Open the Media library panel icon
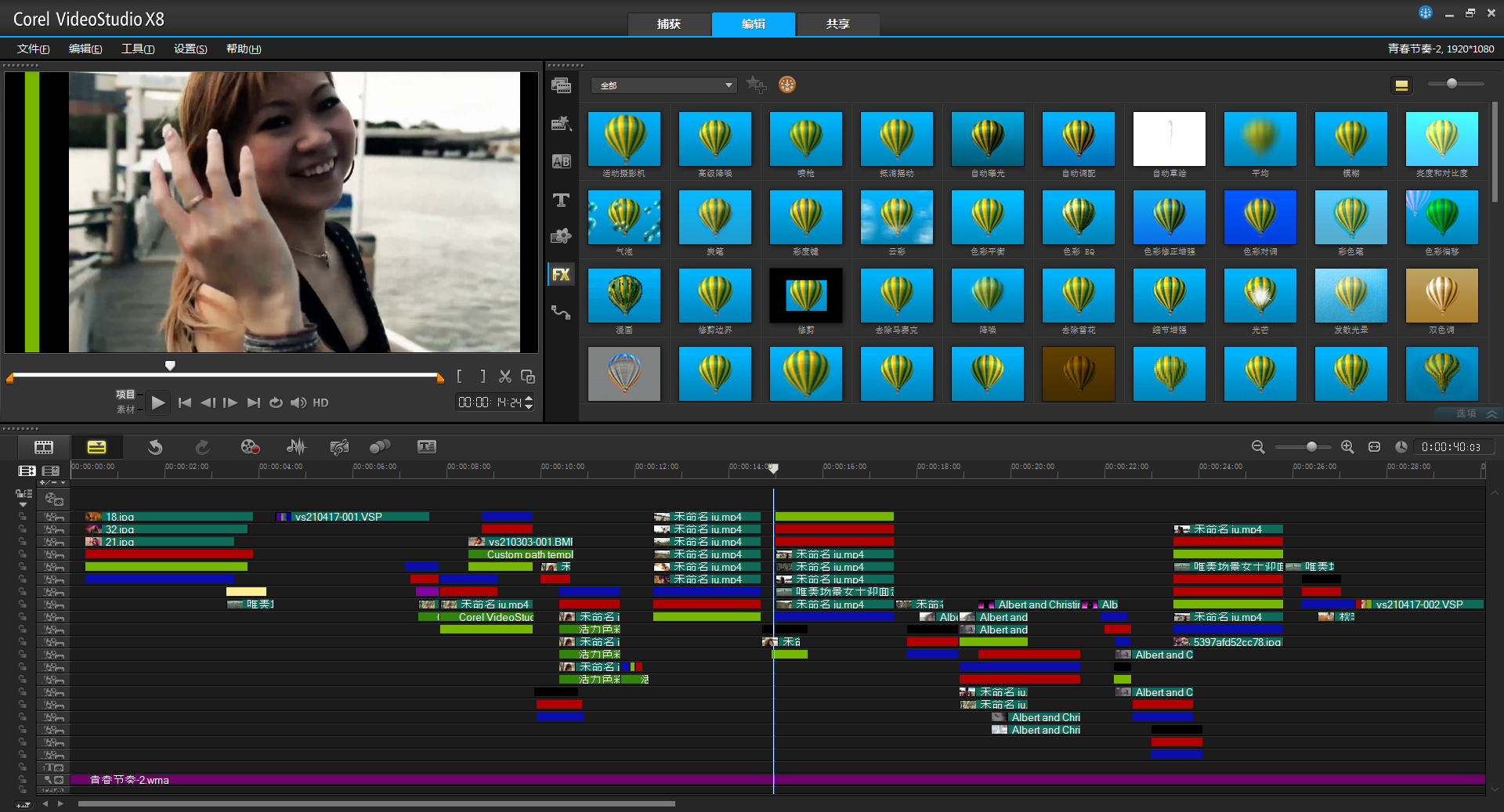 [561, 85]
